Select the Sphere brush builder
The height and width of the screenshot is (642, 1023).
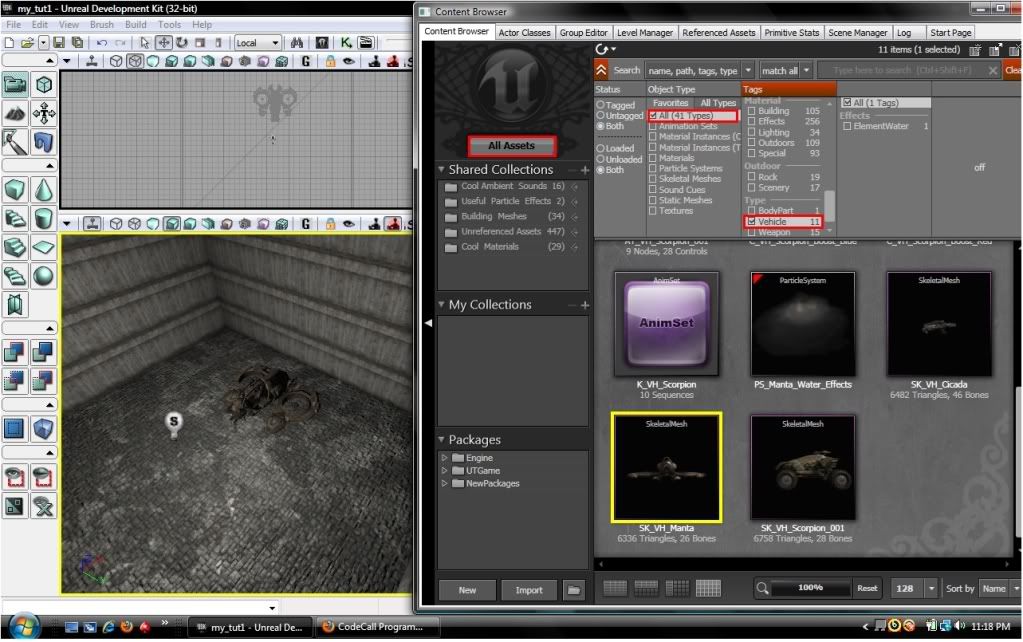[x=44, y=276]
